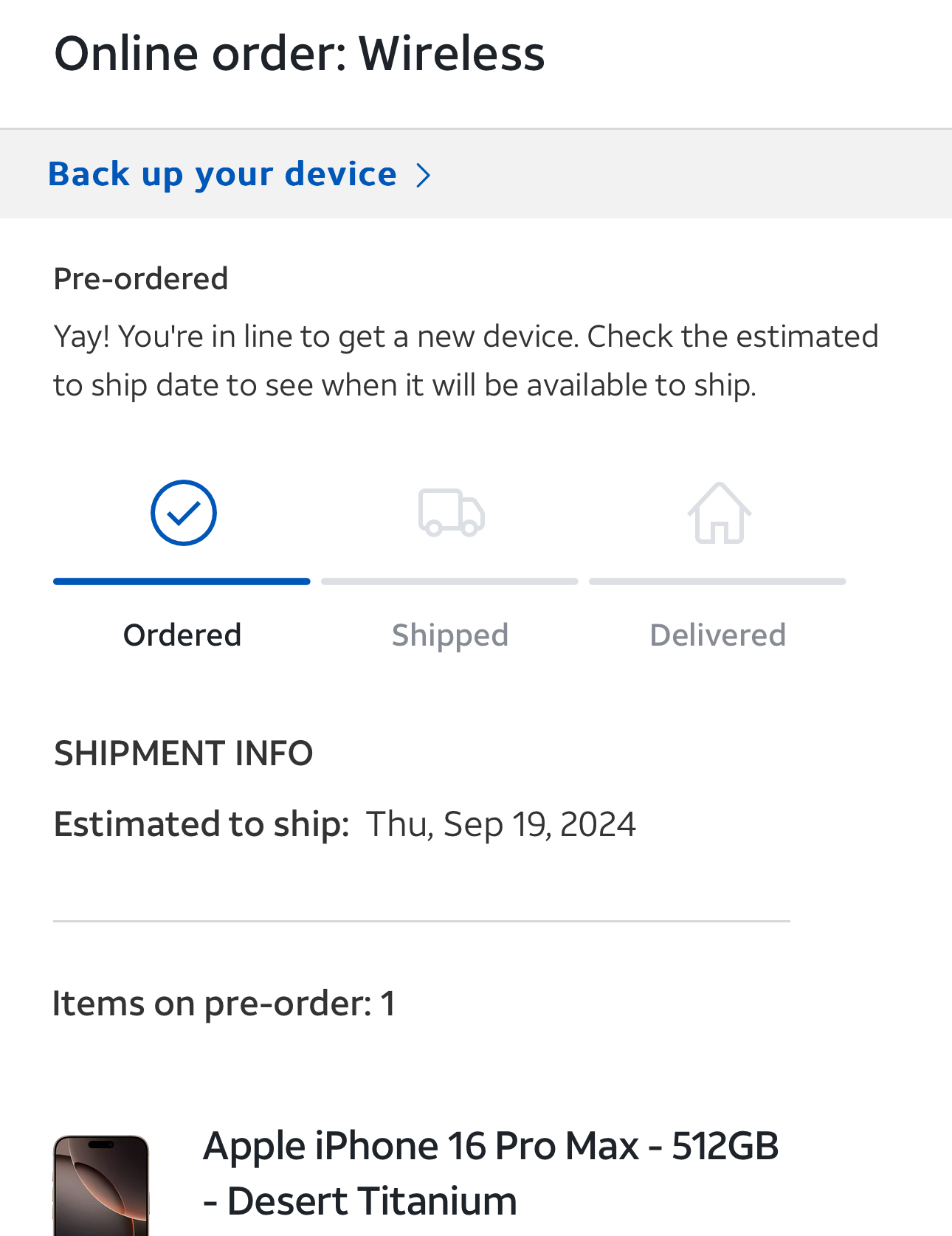Expand the chevron beside Back up your device
Image resolution: width=952 pixels, height=1236 pixels.
[423, 175]
